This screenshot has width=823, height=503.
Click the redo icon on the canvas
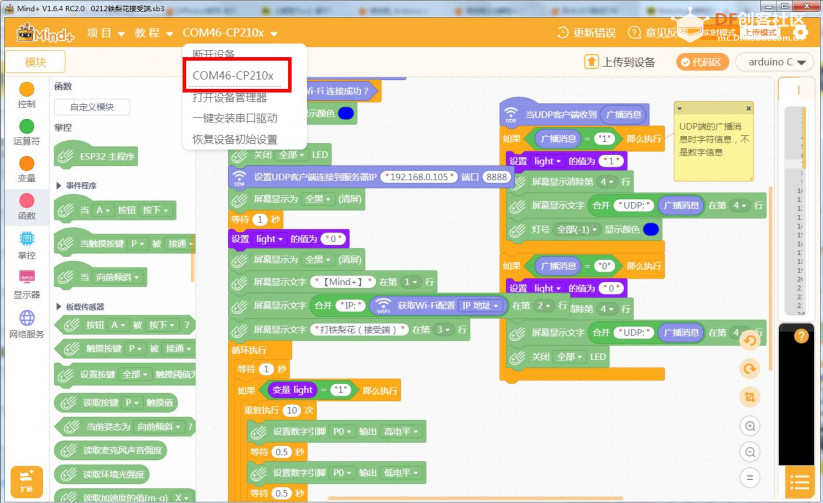(750, 369)
